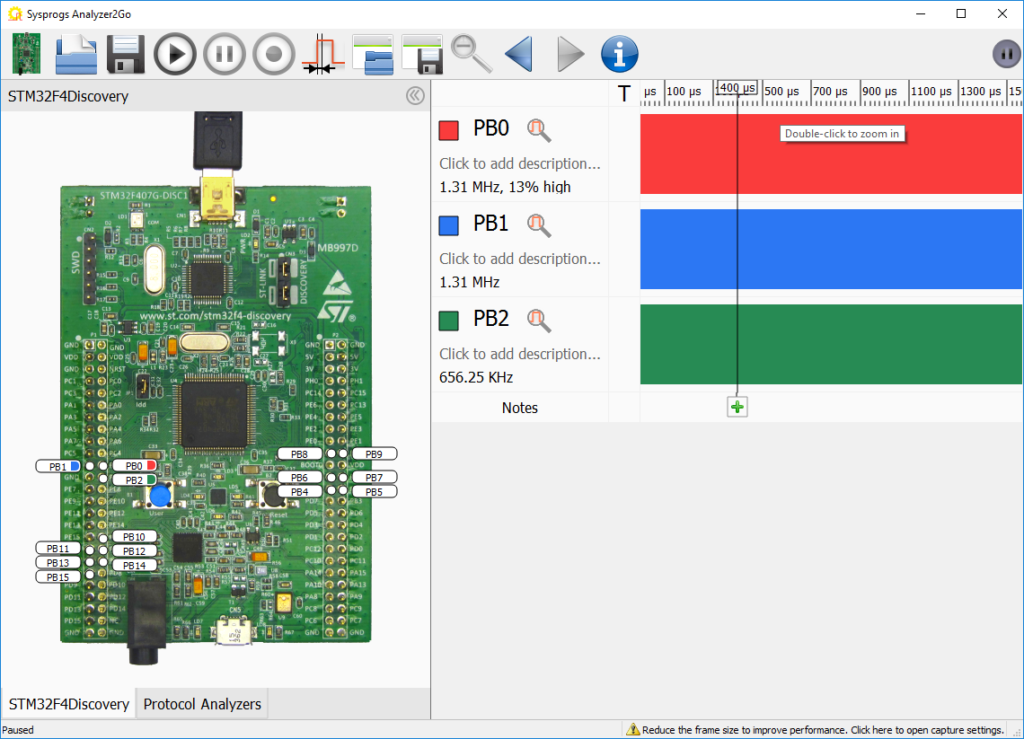This screenshot has height=739, width=1024.
Task: Pause the capture from the toolbar
Action: pyautogui.click(x=224, y=54)
